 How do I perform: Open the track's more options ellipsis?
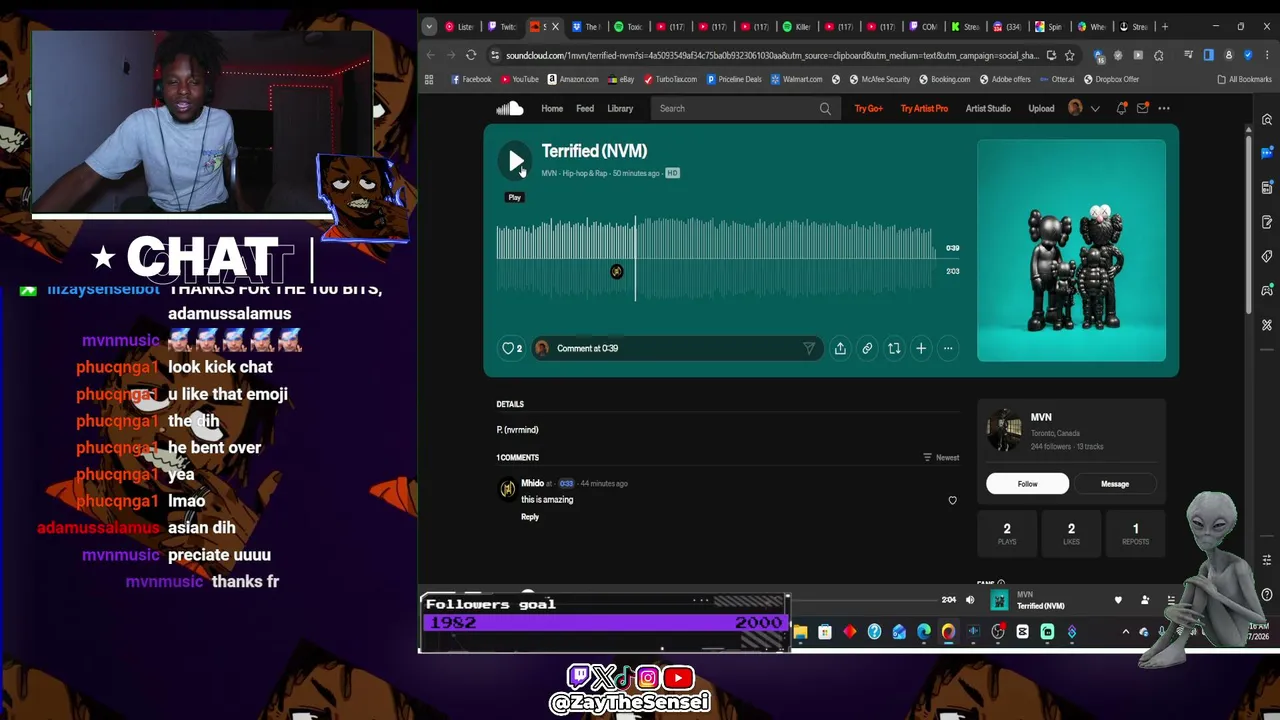(948, 348)
